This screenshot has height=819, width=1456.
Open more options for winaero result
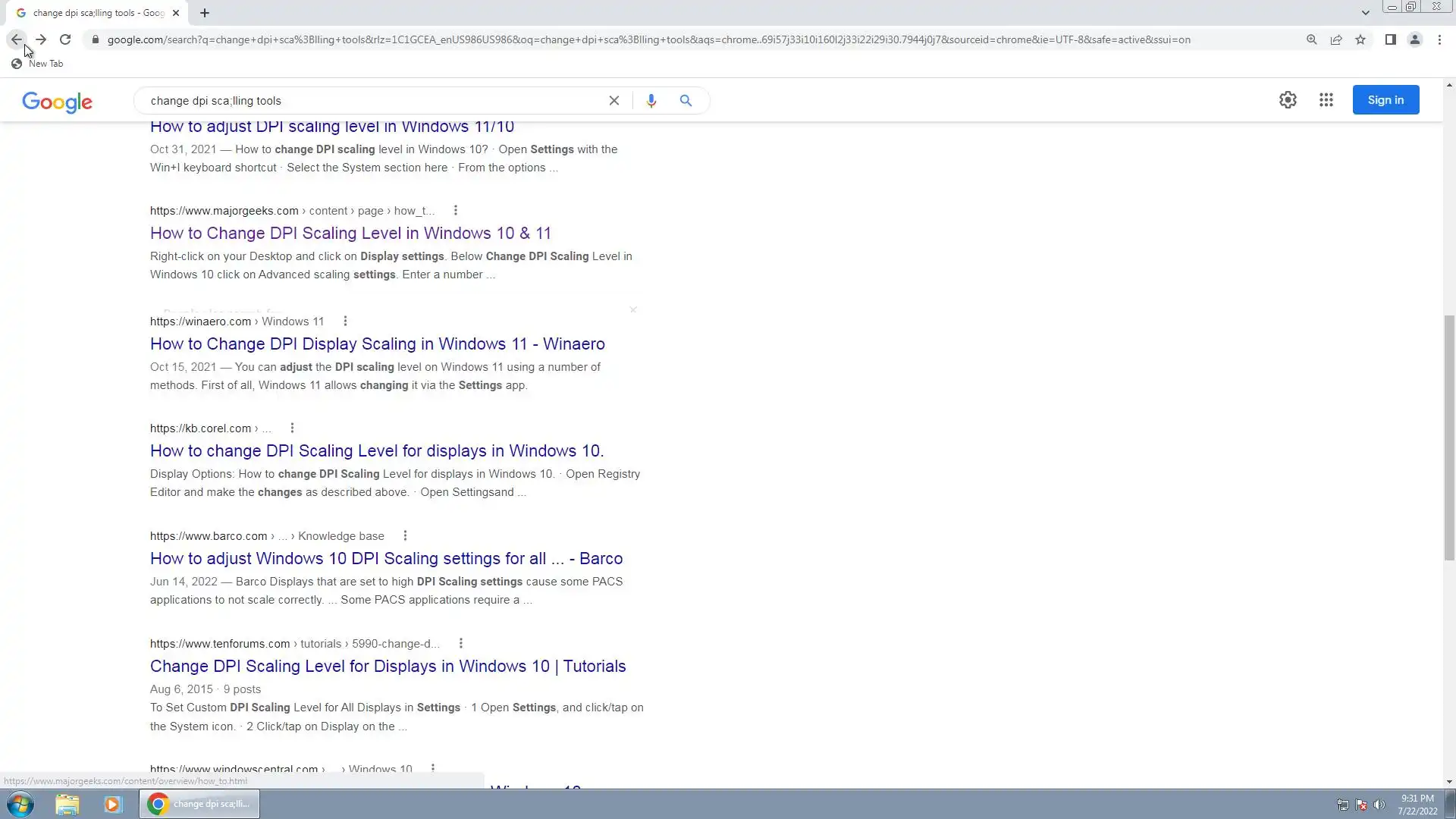[x=345, y=322]
